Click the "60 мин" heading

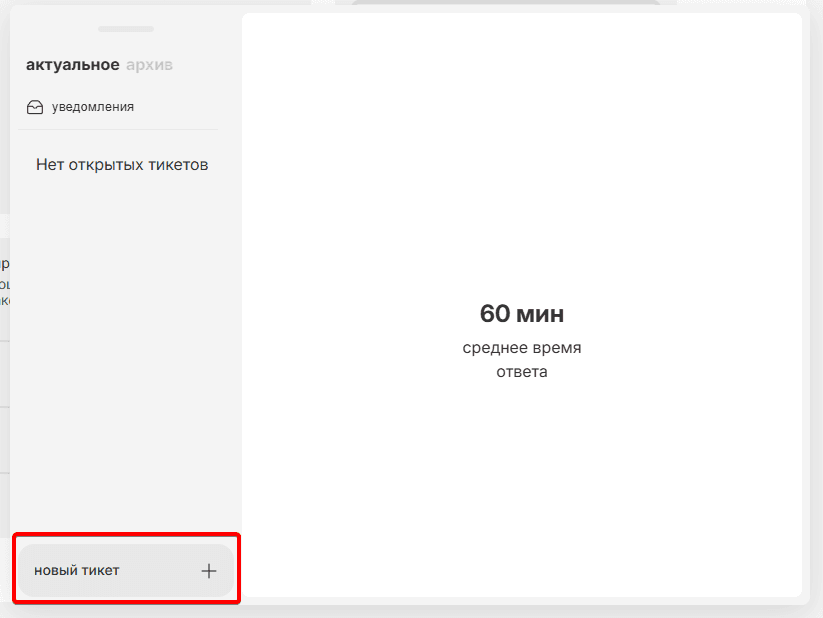521,314
